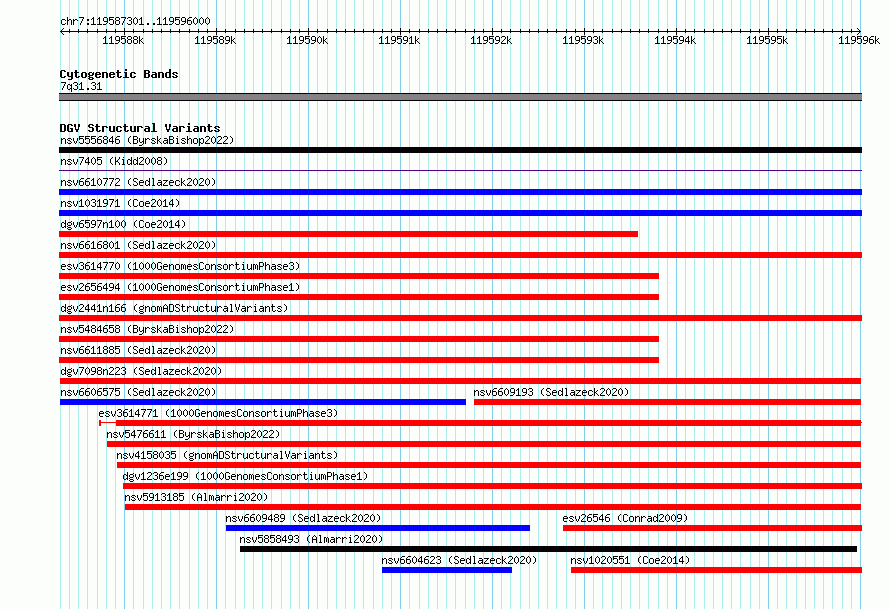The image size is (890, 609).
Task: Open nsv5476611 (ByrskaBishop2022) variant
Action: coord(193,434)
